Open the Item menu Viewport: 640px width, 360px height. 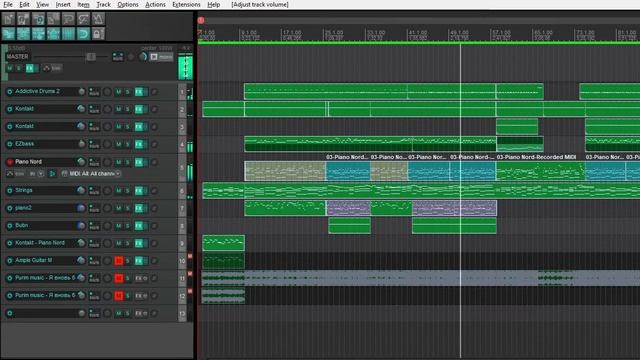[x=83, y=4]
